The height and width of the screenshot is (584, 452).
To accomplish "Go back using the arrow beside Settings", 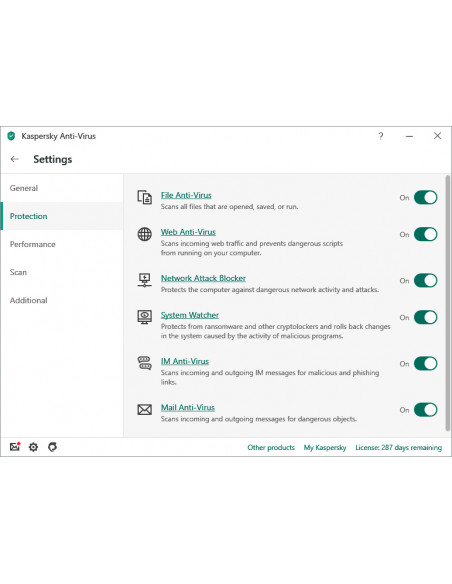I will point(15,159).
